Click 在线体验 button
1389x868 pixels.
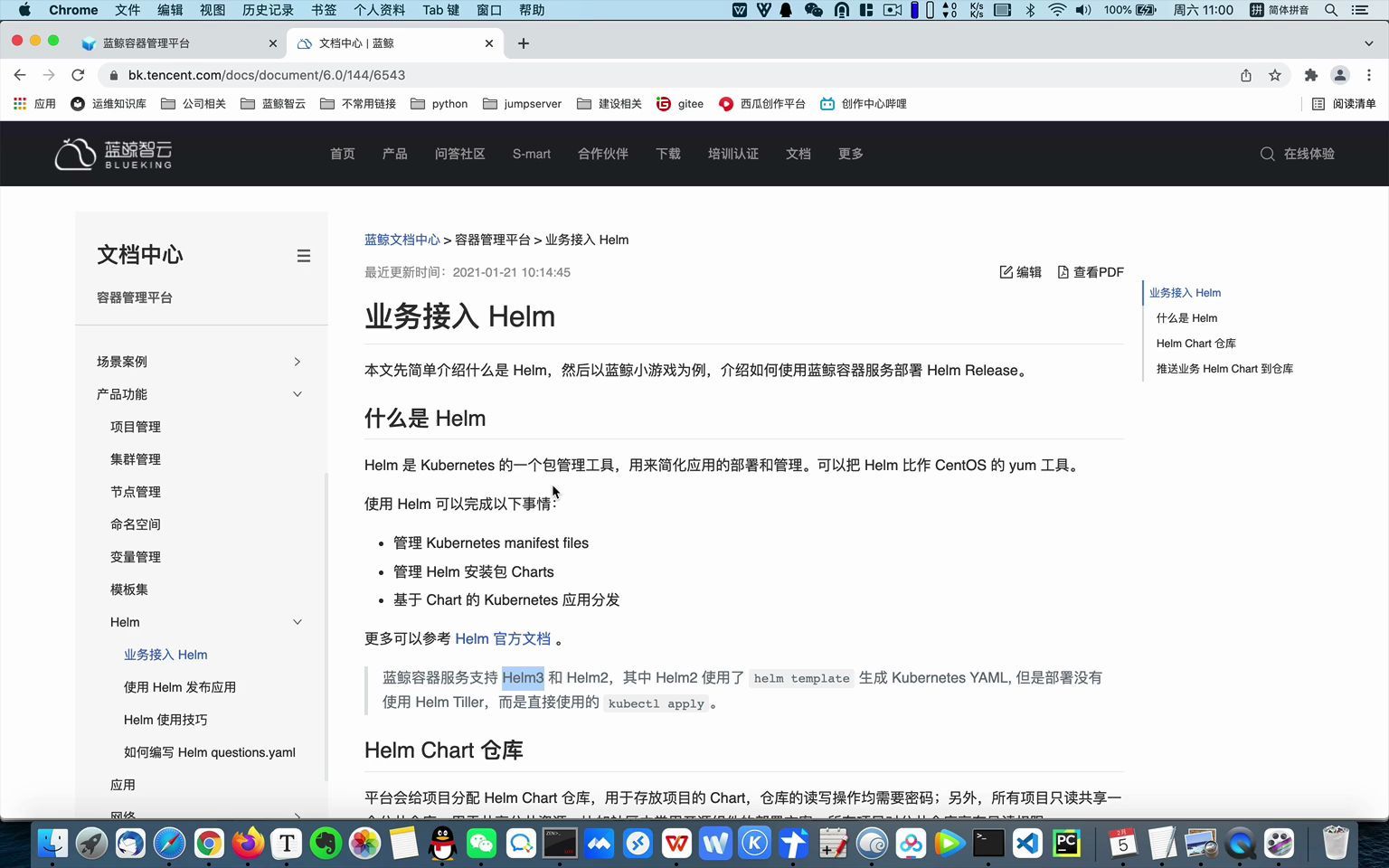pyautogui.click(x=1309, y=154)
